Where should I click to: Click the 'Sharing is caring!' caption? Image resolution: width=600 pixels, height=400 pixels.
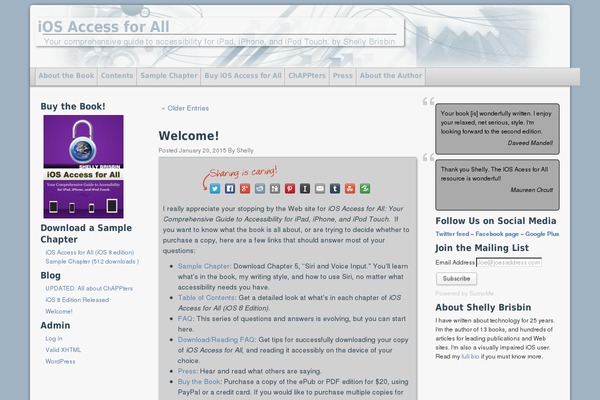(243, 171)
